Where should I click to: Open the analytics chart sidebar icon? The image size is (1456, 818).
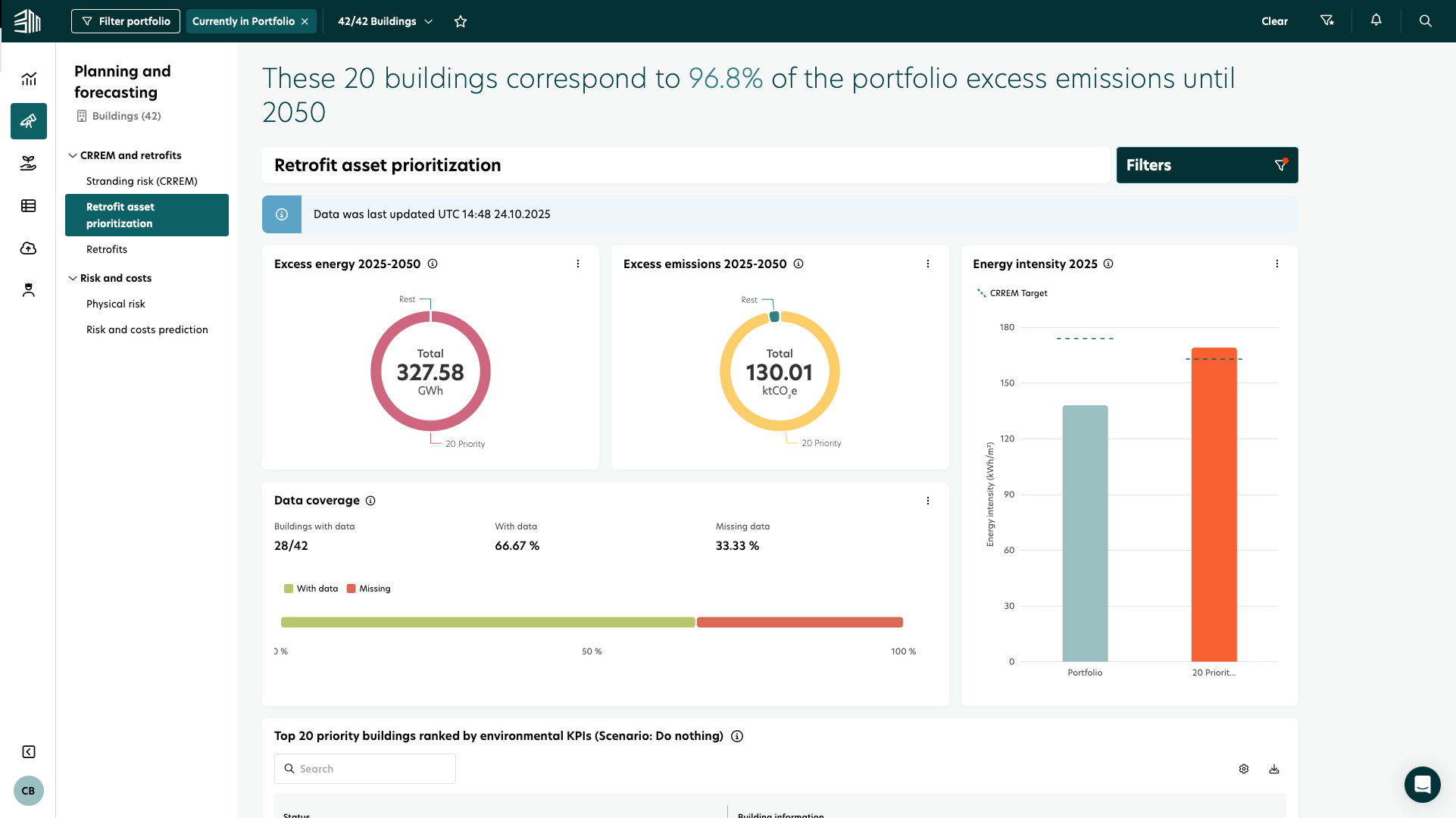[29, 79]
